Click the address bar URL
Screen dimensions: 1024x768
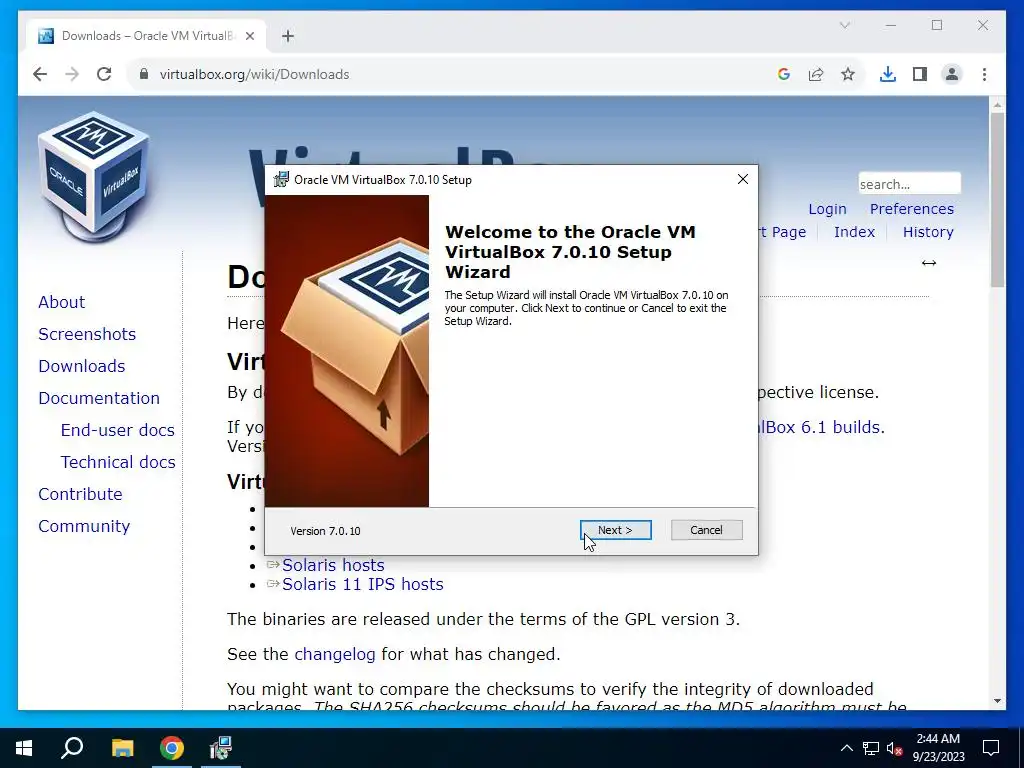[255, 74]
